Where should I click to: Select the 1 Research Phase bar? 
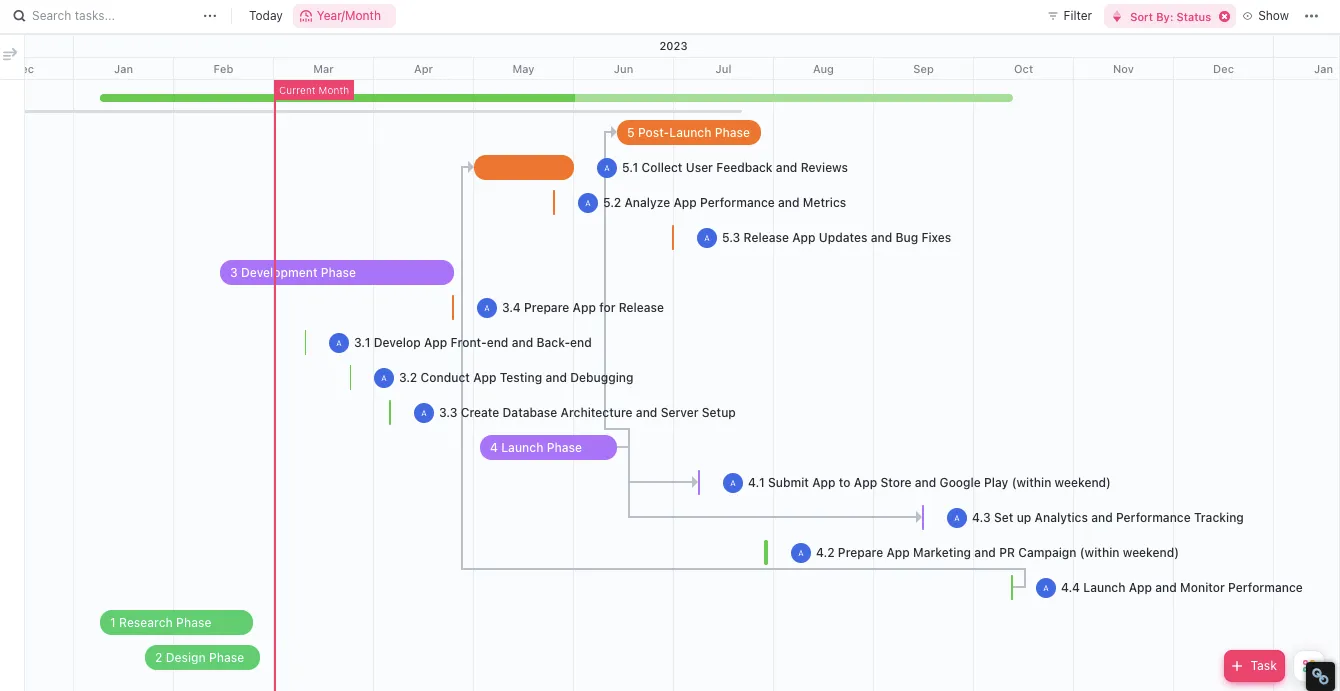(176, 623)
